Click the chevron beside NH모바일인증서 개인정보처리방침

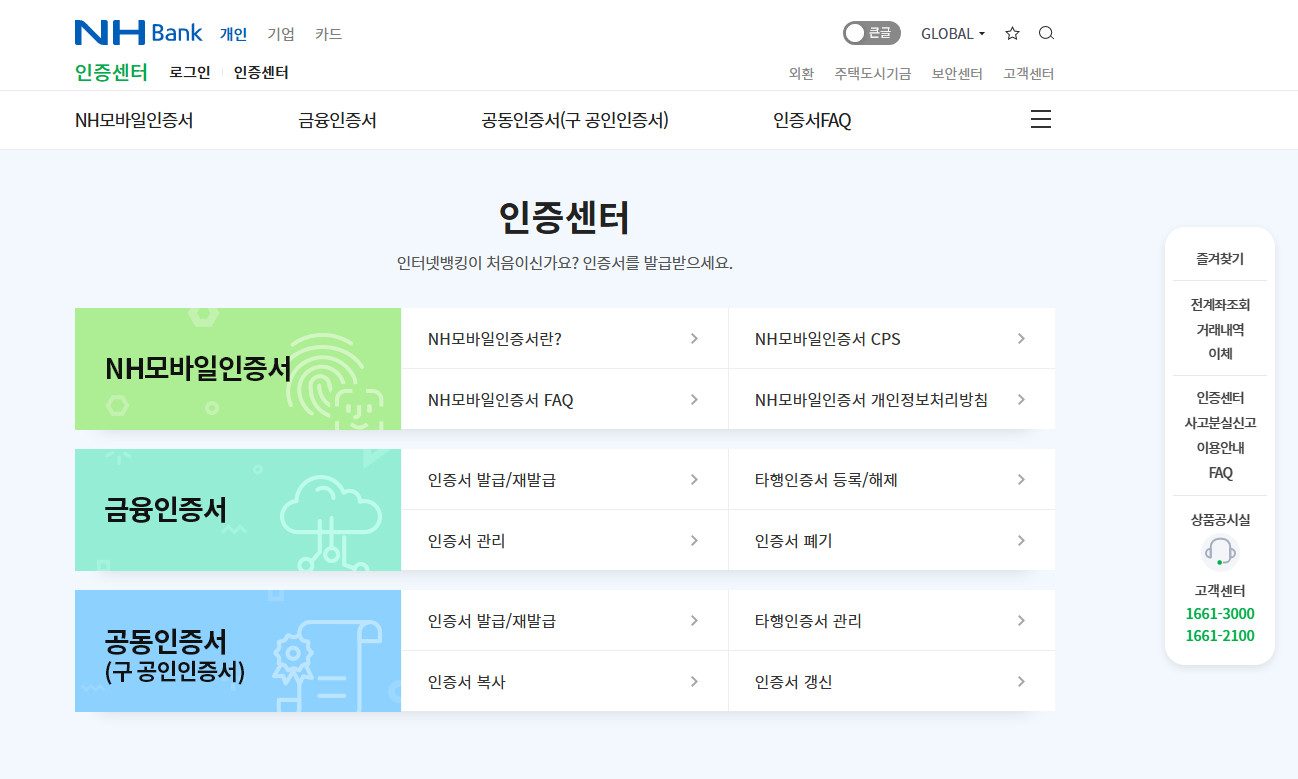[1021, 399]
